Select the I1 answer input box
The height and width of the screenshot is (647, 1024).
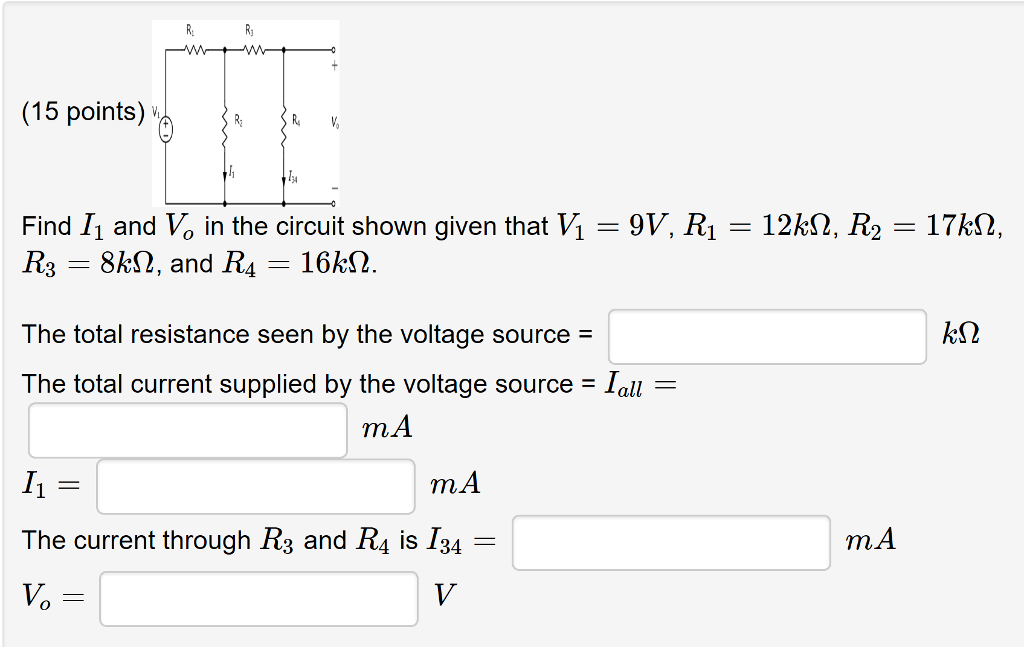tap(255, 485)
